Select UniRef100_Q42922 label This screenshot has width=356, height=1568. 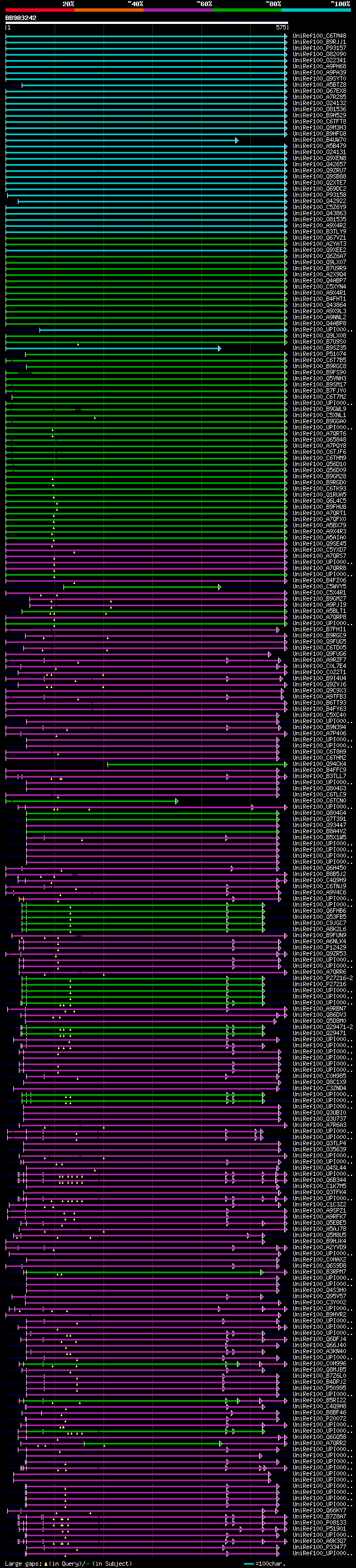tap(319, 201)
